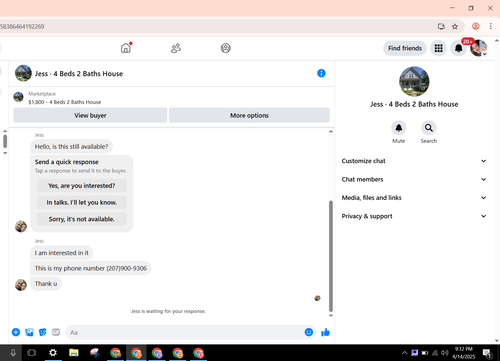500x361 pixels.
Task: Open the large house photo in side panel
Action: [414, 81]
